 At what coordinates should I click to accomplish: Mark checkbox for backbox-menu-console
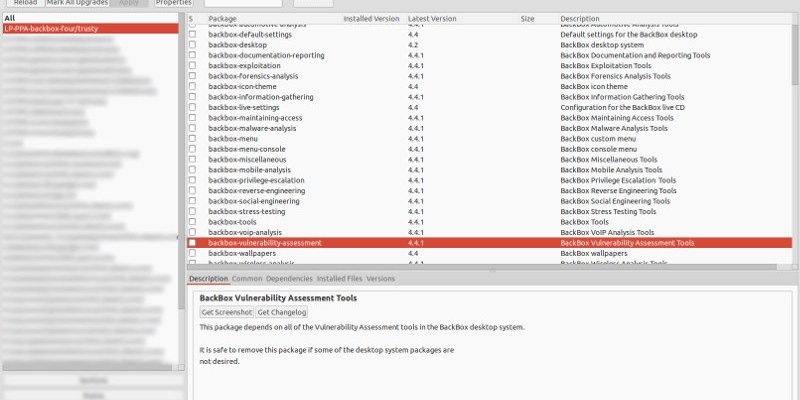pos(192,149)
